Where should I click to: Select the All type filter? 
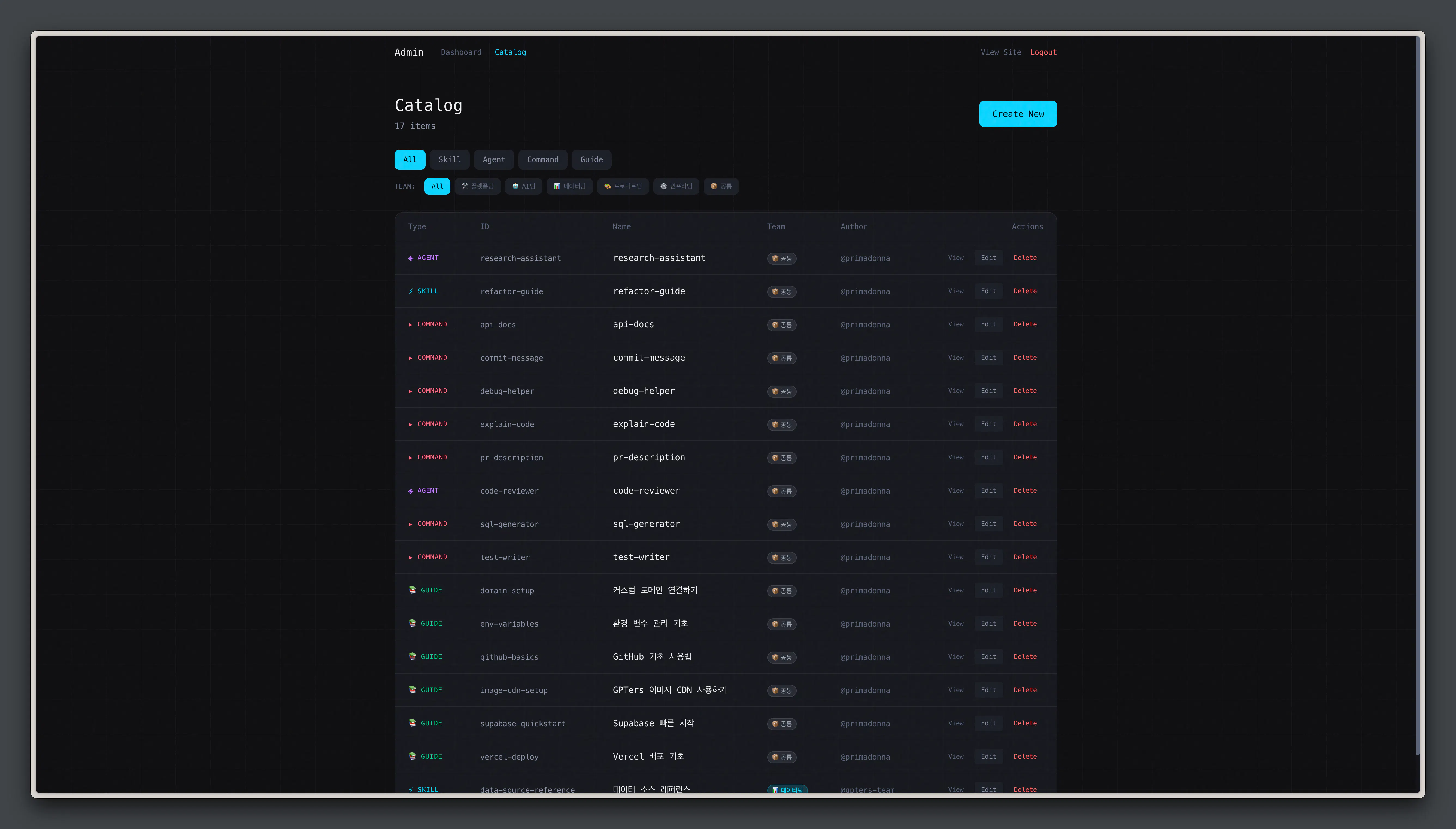point(409,159)
